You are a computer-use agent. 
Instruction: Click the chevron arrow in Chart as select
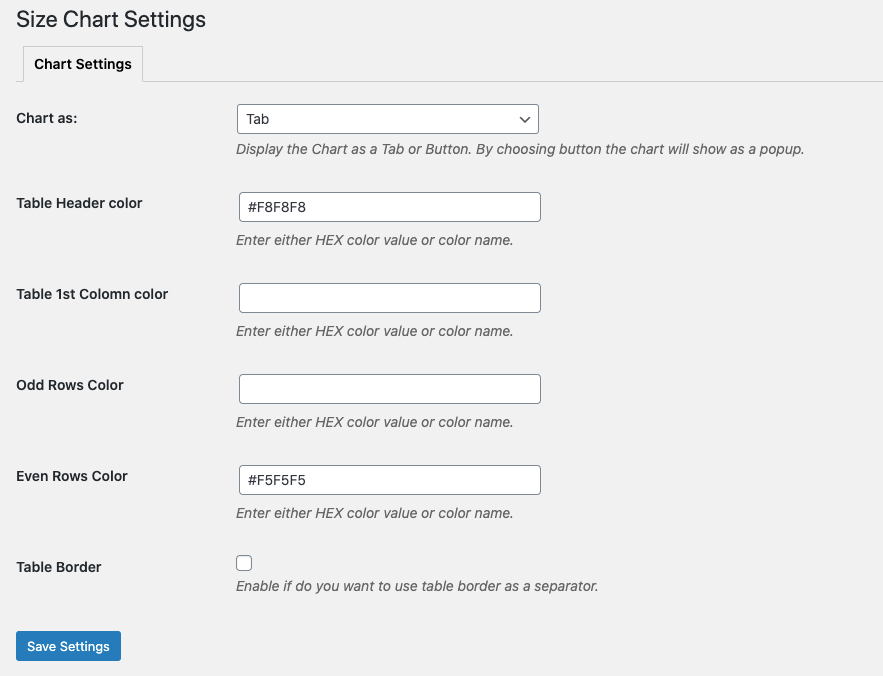(524, 119)
